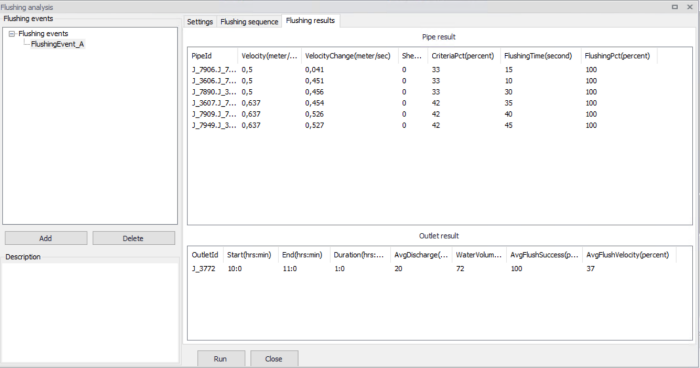Image resolution: width=700 pixels, height=368 pixels.
Task: Click flushing time value 30
Action: [x=508, y=92]
